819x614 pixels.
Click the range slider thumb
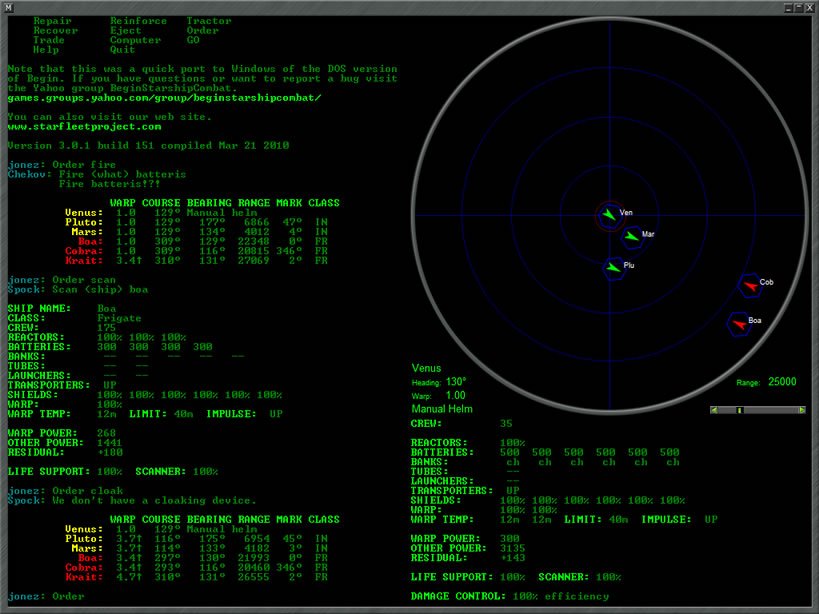[x=739, y=410]
